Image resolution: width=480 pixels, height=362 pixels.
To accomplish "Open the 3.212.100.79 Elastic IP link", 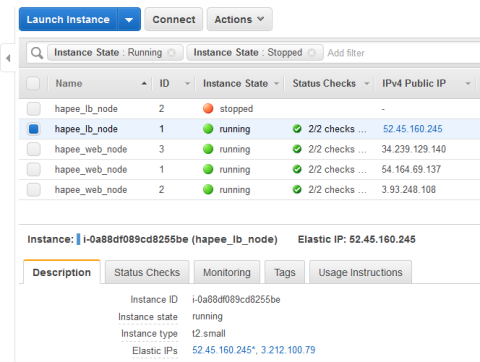I will [x=288, y=350].
